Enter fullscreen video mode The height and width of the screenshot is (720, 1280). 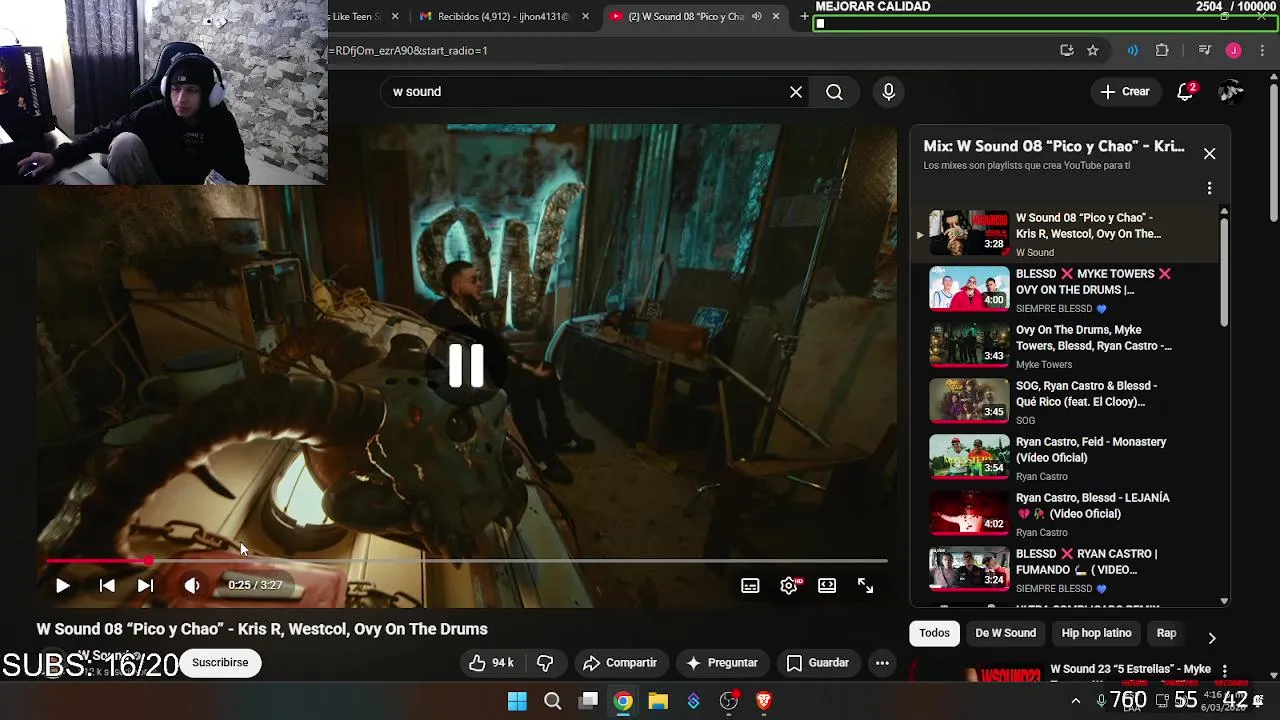coord(866,586)
